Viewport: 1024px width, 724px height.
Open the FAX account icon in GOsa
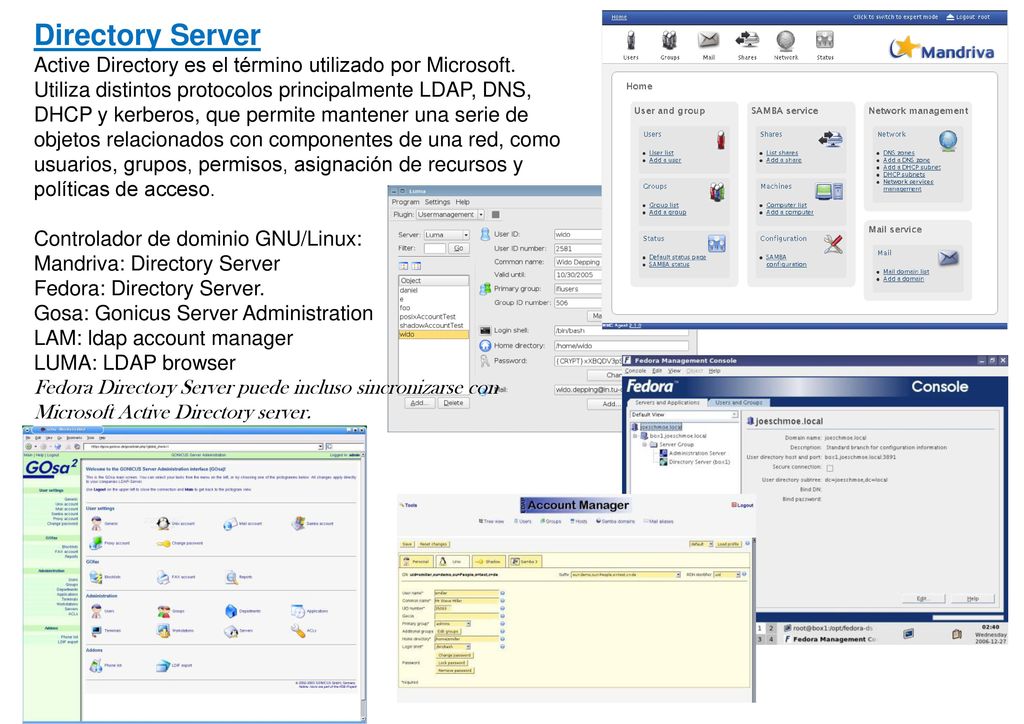pyautogui.click(x=163, y=577)
